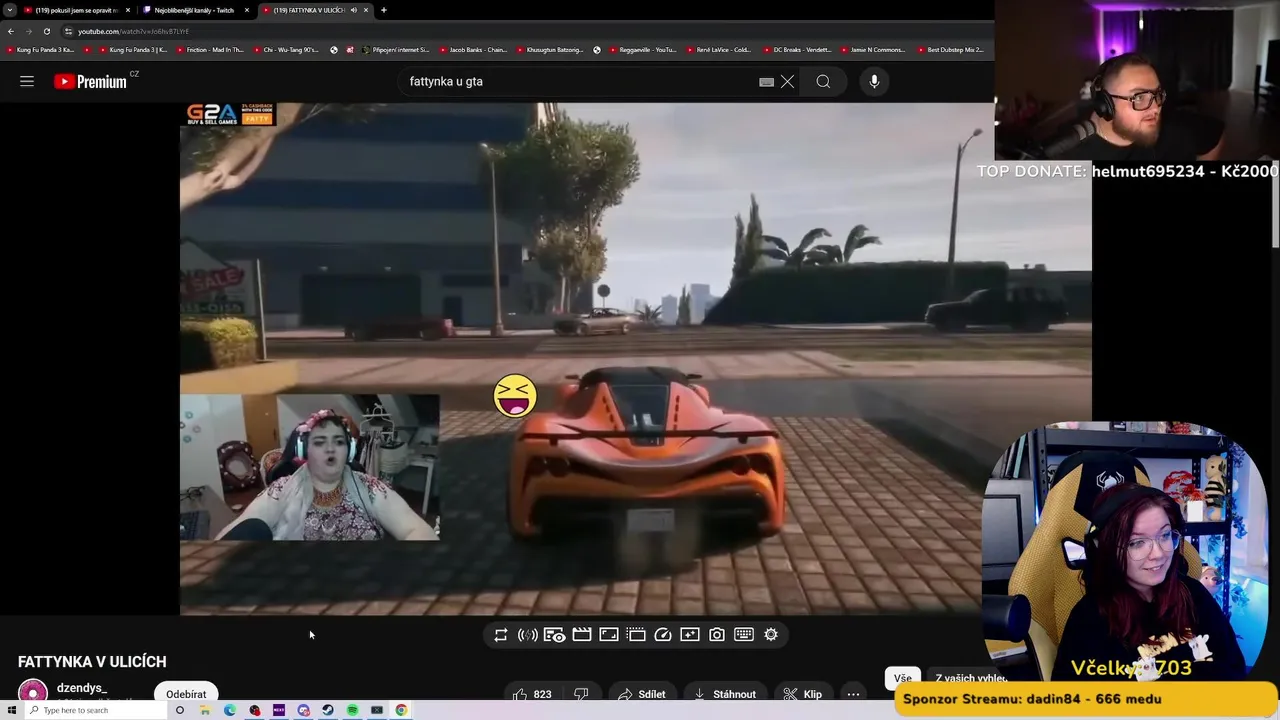
Task: Click the ad-blocking eye icon in toolbar
Action: (x=555, y=635)
